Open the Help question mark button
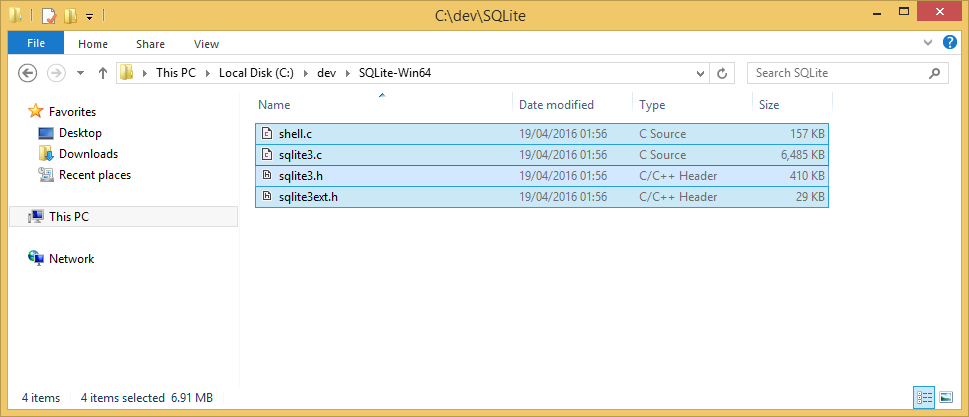 click(x=950, y=43)
